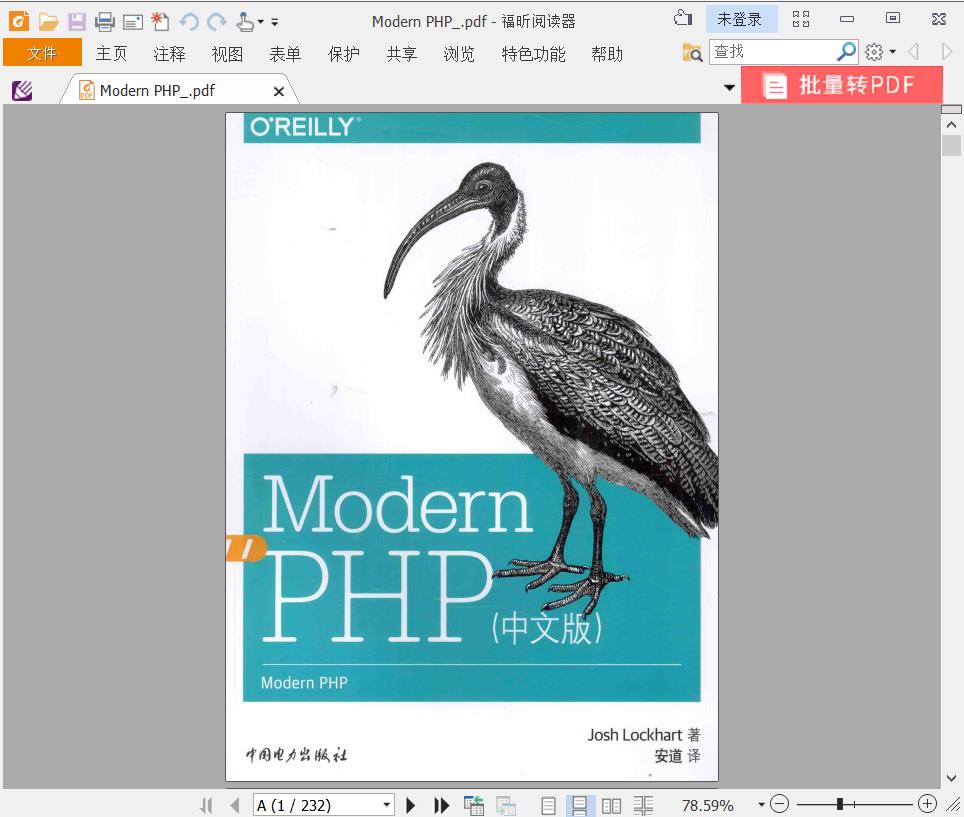964x817 pixels.
Task: Click the PDF cover page image
Action: tap(472, 447)
